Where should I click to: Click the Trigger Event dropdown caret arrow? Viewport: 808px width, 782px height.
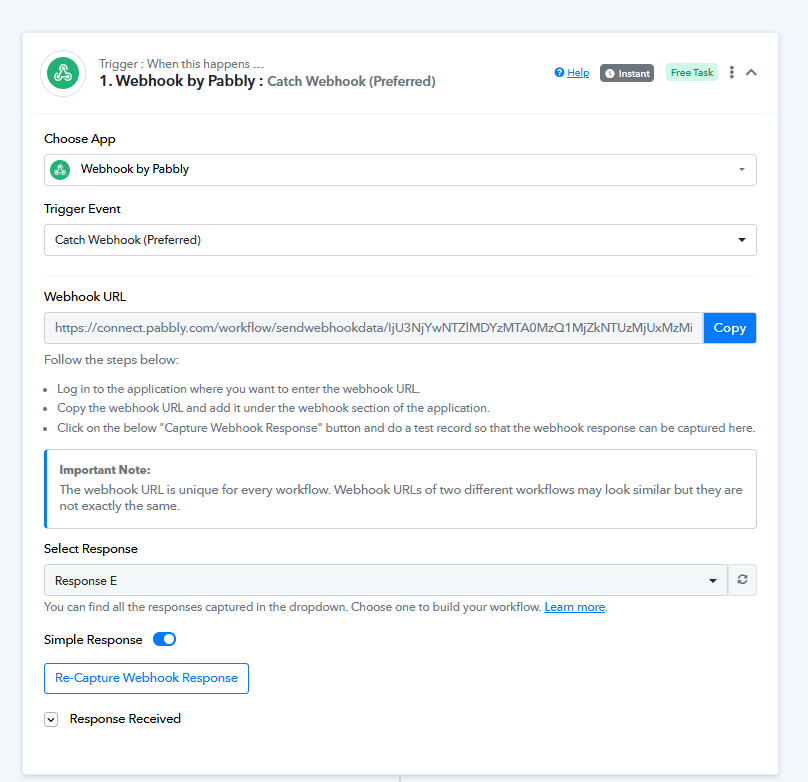tap(742, 240)
